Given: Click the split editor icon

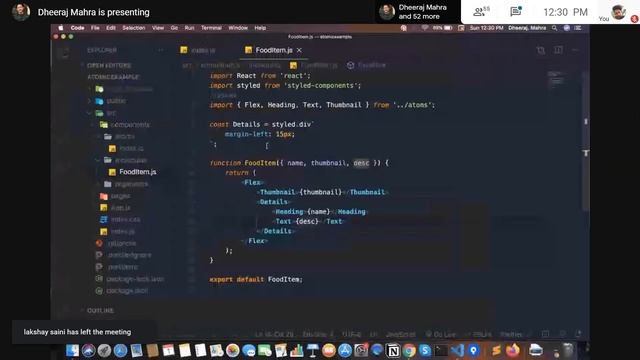Looking at the screenshot, I should pyautogui.click(x=558, y=50).
